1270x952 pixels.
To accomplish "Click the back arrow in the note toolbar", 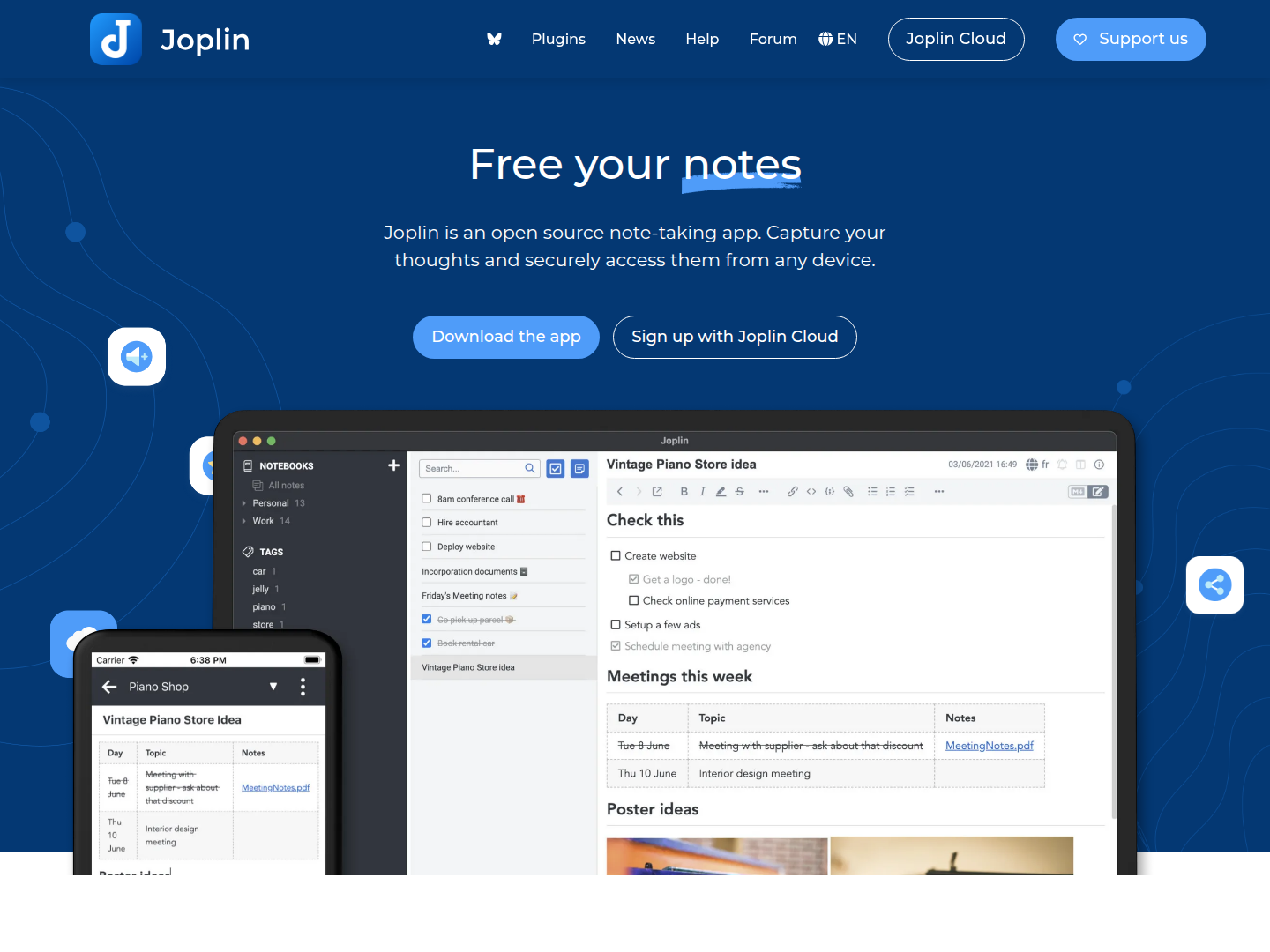I will coord(620,492).
